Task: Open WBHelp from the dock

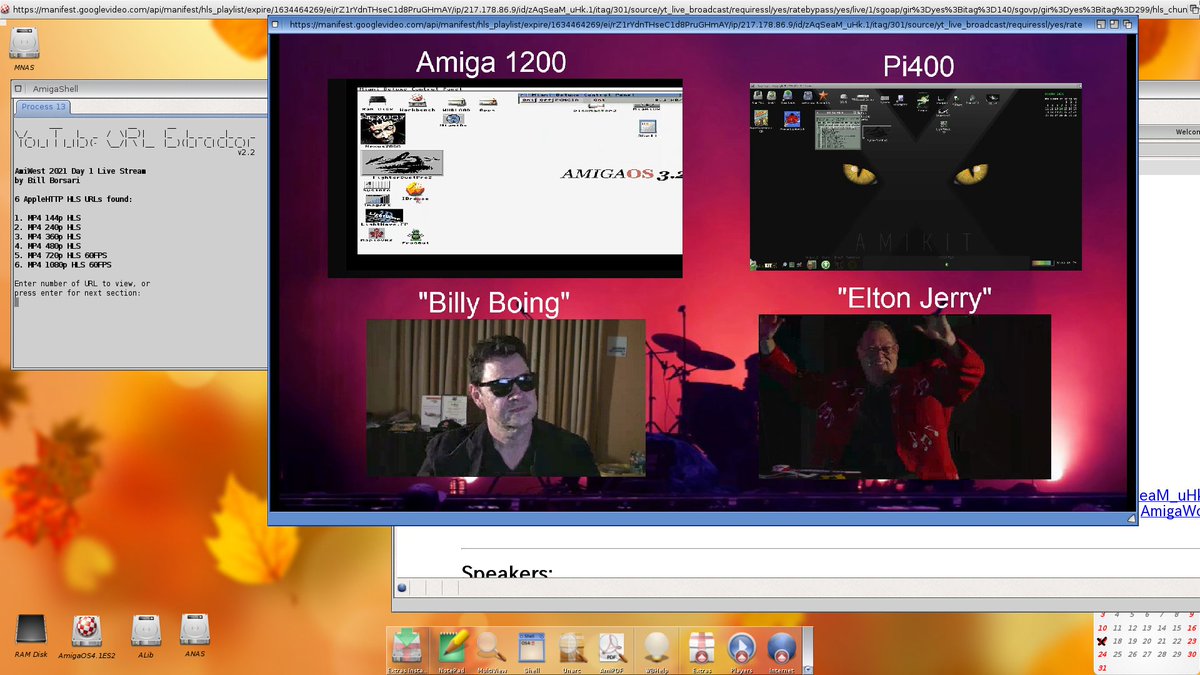Action: pos(656,651)
